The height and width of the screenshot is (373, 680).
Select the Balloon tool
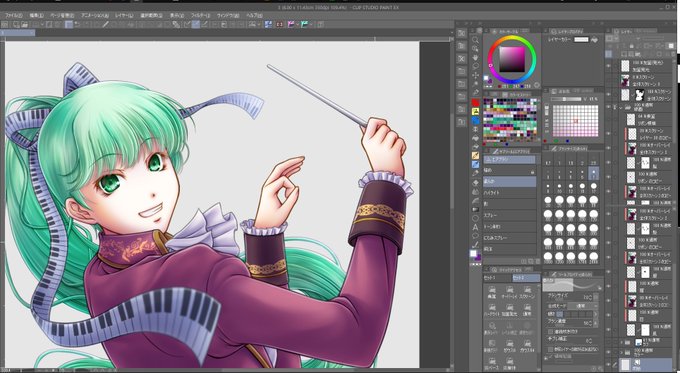[x=475, y=236]
